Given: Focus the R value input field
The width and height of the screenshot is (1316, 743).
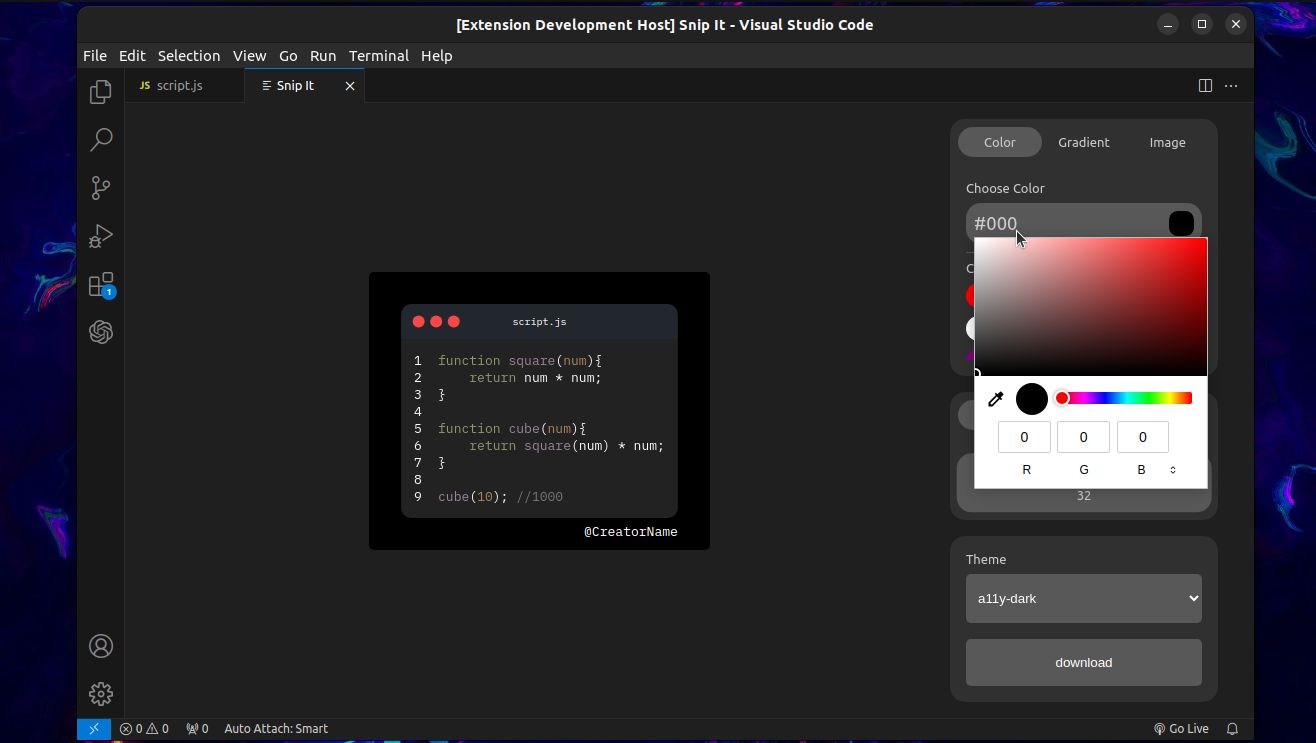Looking at the screenshot, I should (x=1025, y=437).
